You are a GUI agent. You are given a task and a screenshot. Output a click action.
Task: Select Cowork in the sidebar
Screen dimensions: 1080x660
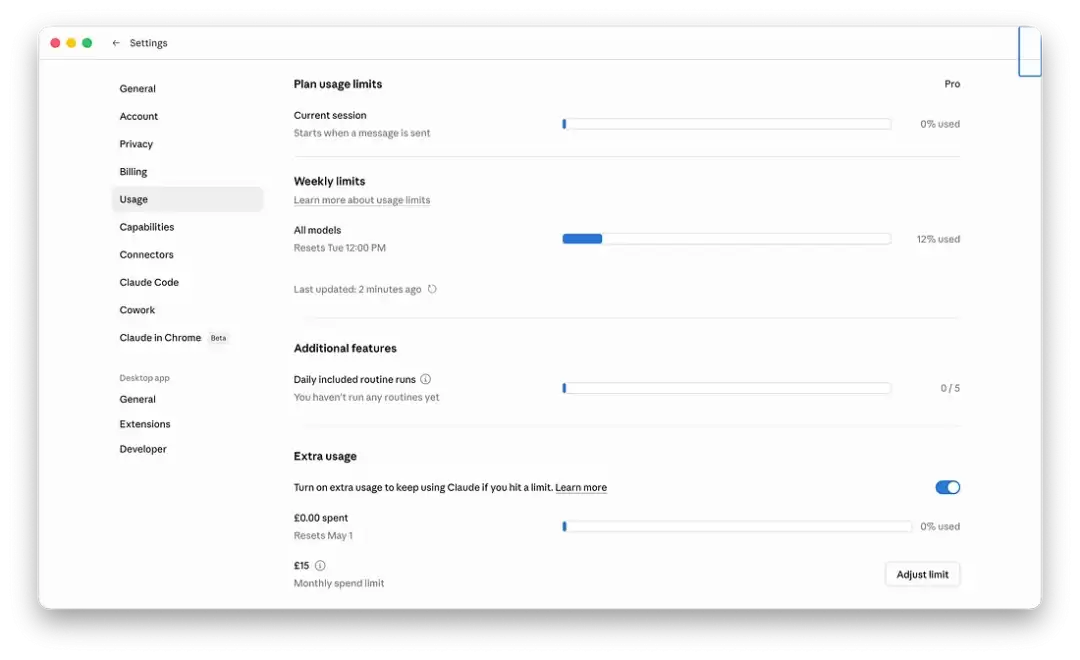pos(137,310)
